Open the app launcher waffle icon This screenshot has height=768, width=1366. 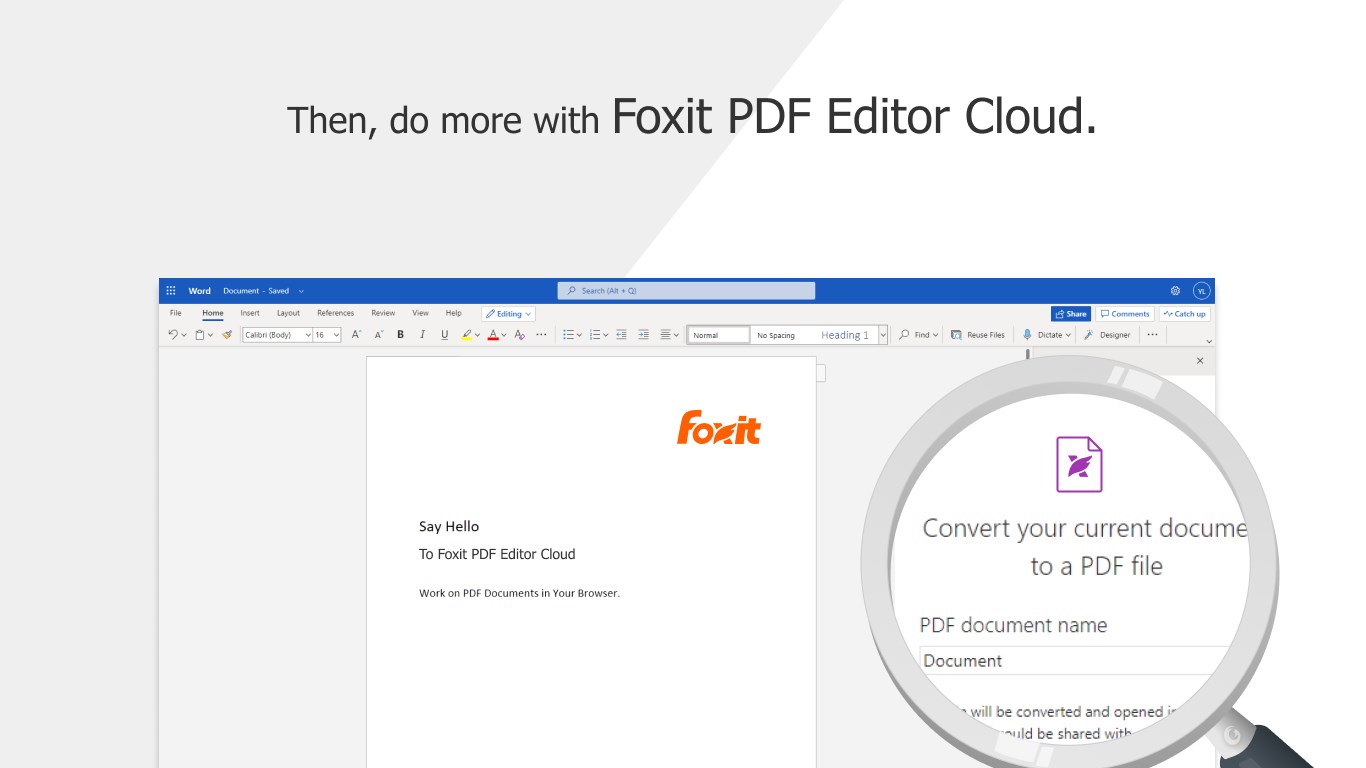[171, 291]
